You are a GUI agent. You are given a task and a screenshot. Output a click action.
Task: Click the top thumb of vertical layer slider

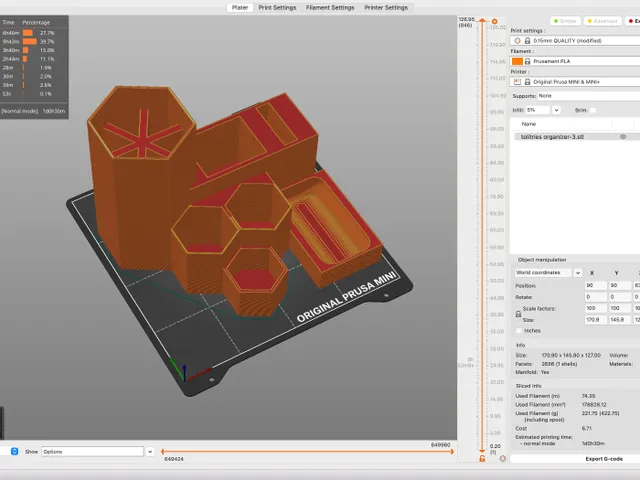[482, 20]
